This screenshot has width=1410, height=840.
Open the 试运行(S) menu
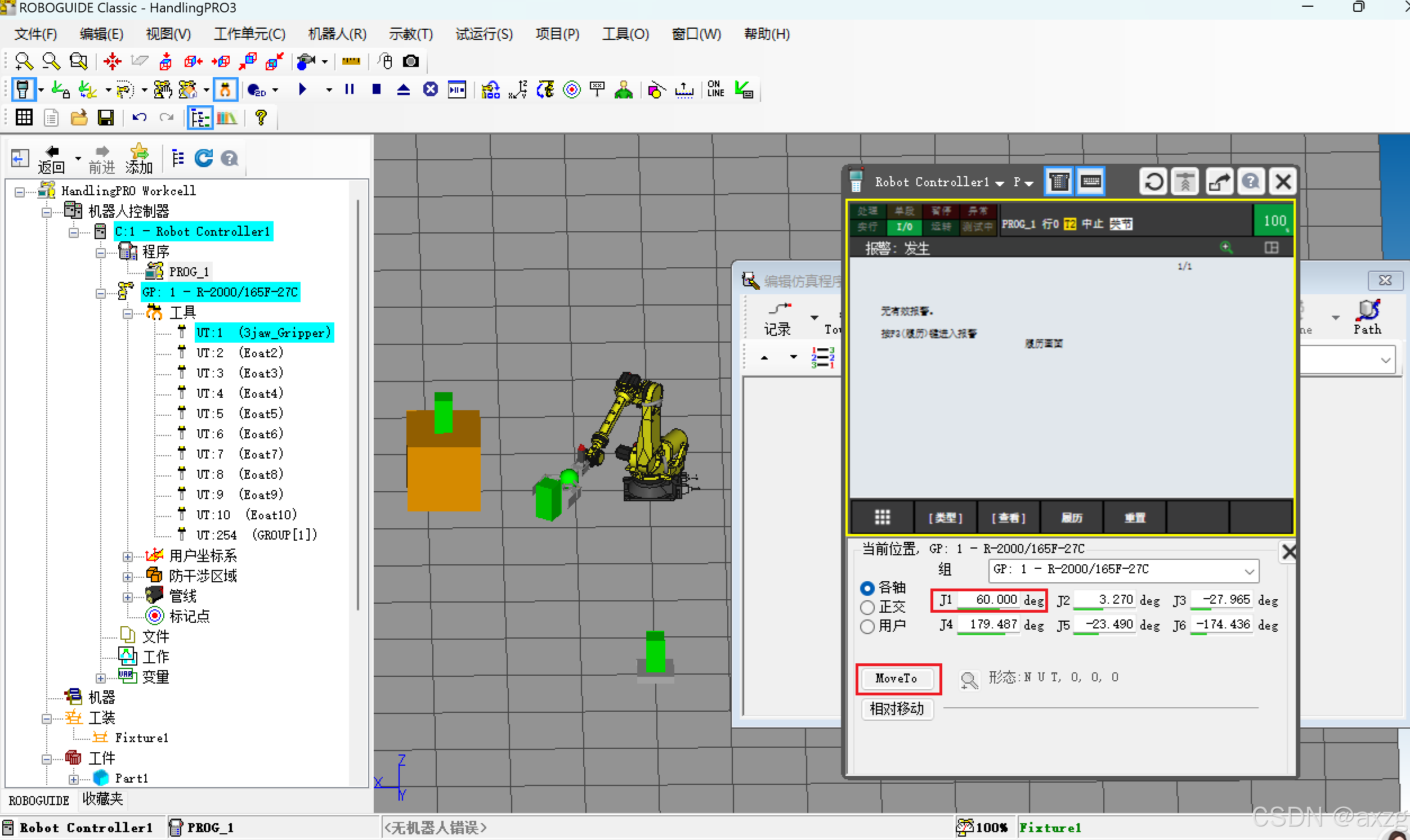coord(484,34)
